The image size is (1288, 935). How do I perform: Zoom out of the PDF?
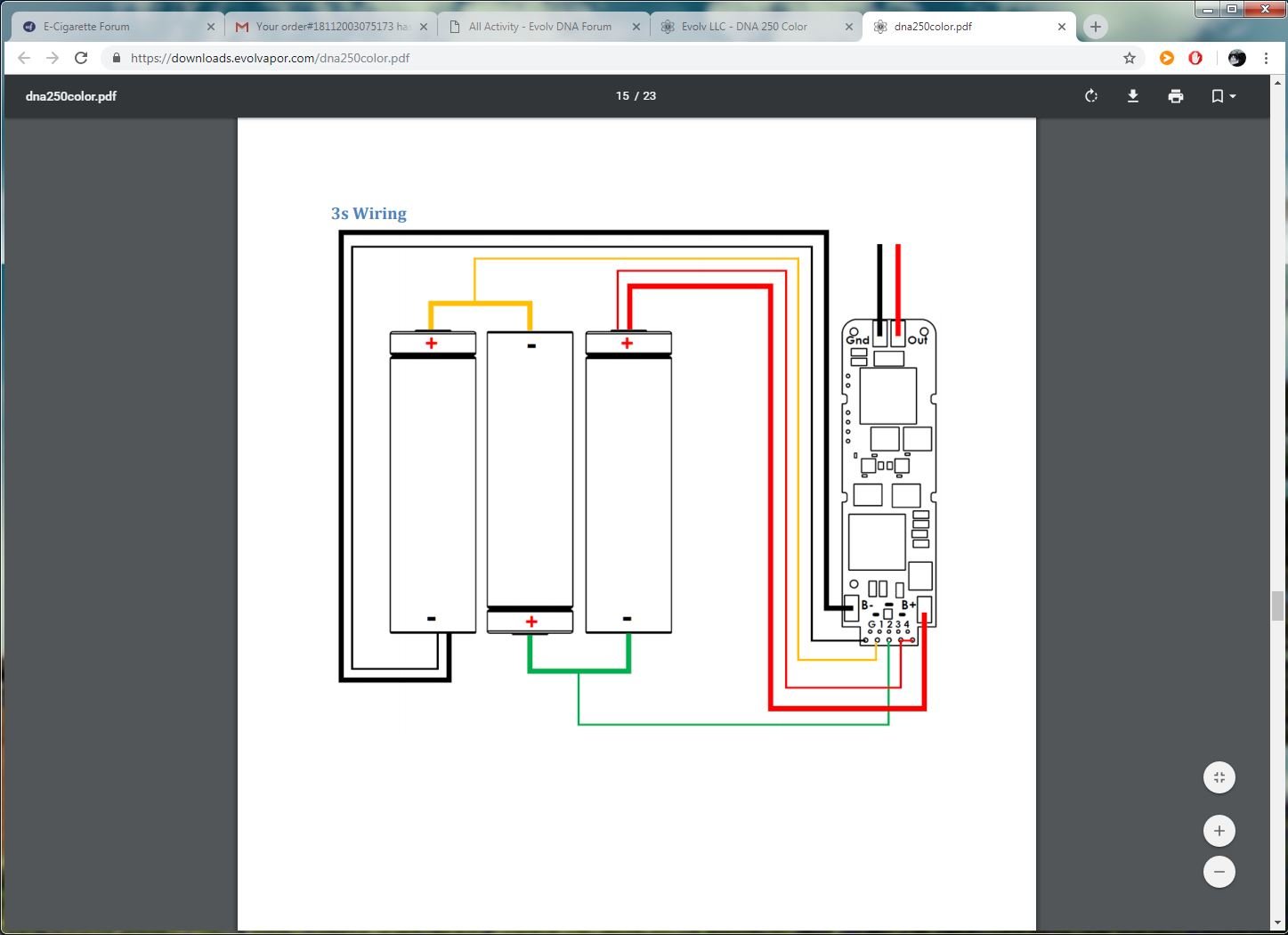tap(1219, 872)
